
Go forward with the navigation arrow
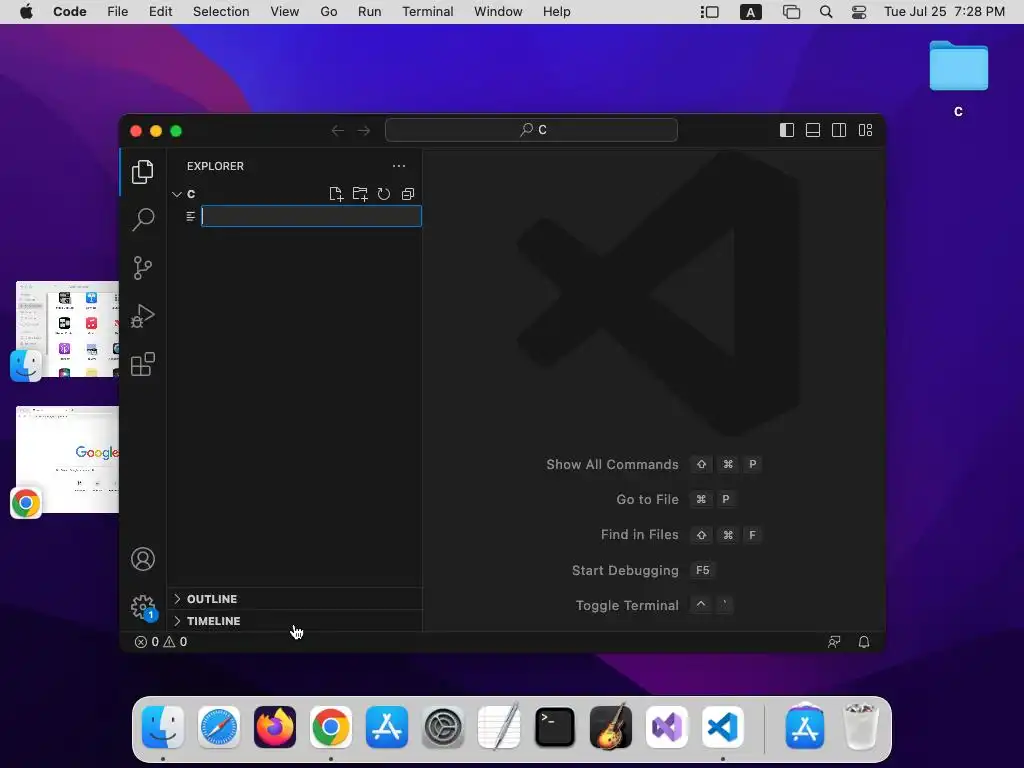point(364,131)
